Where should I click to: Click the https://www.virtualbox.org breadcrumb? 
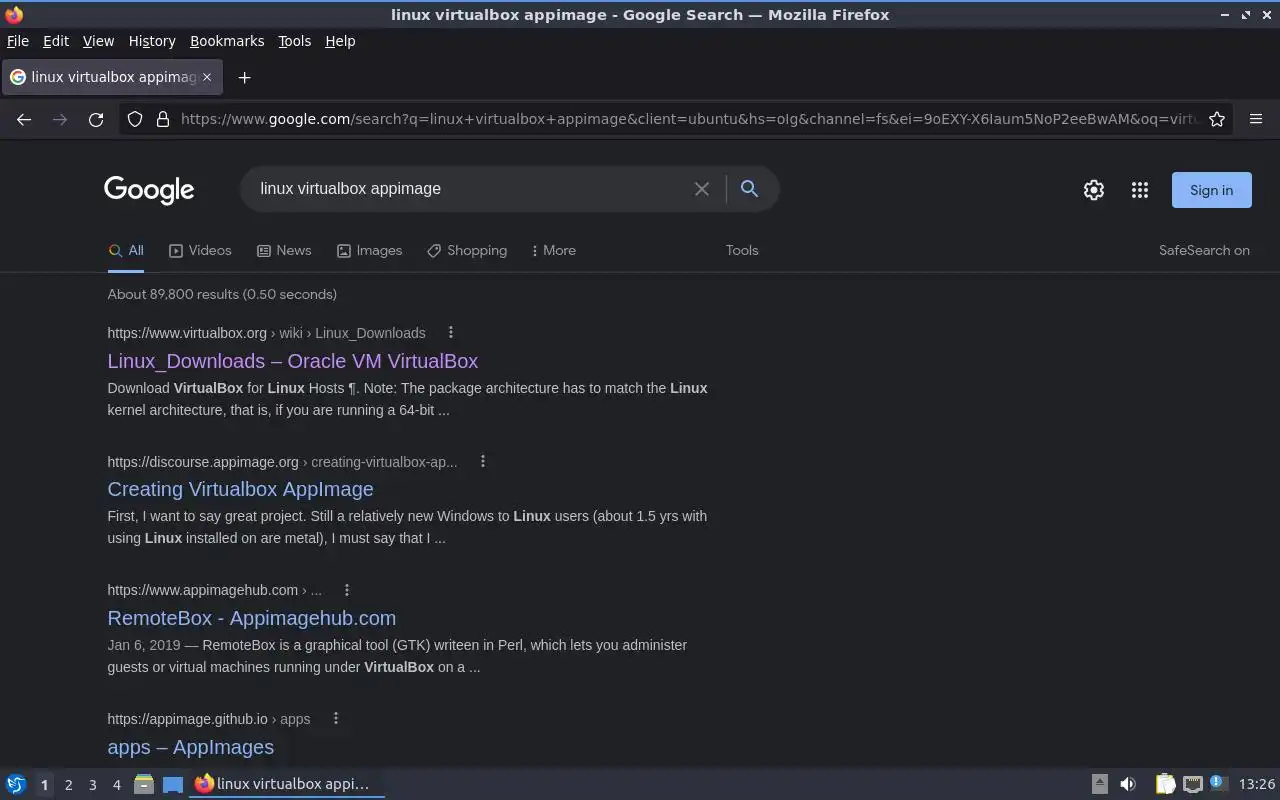(x=187, y=333)
